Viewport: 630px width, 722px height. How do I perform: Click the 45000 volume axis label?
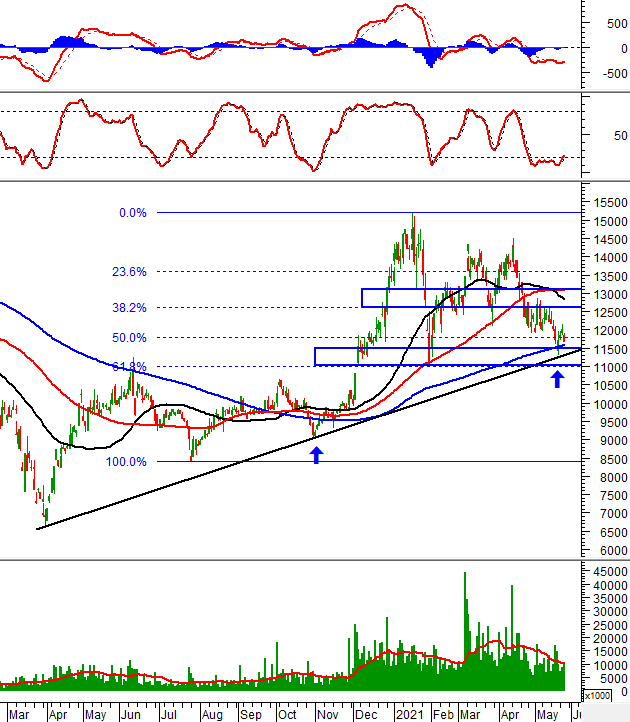[x=610, y=571]
